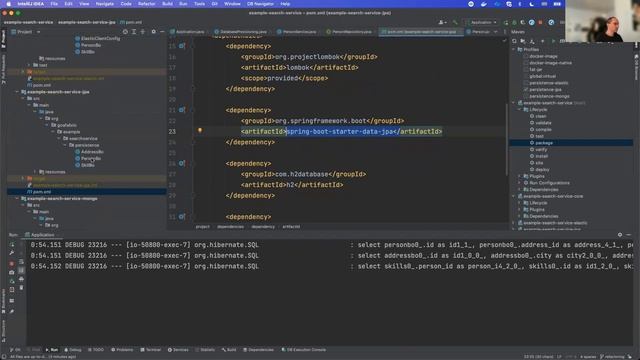This screenshot has height=360, width=640.
Task: Toggle docker-image profile checkbox
Action: point(526,56)
